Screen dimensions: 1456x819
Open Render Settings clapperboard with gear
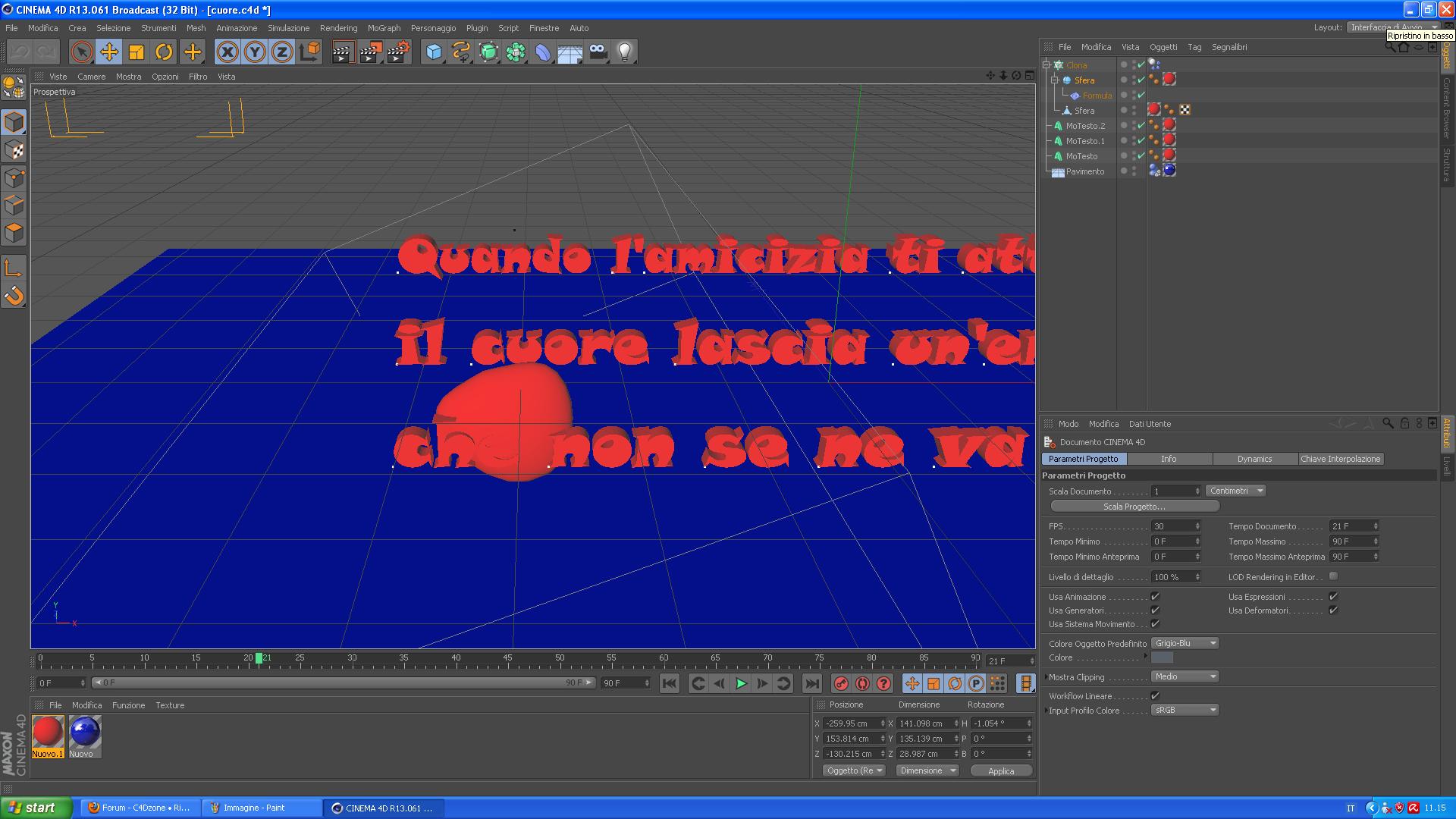coord(398,52)
